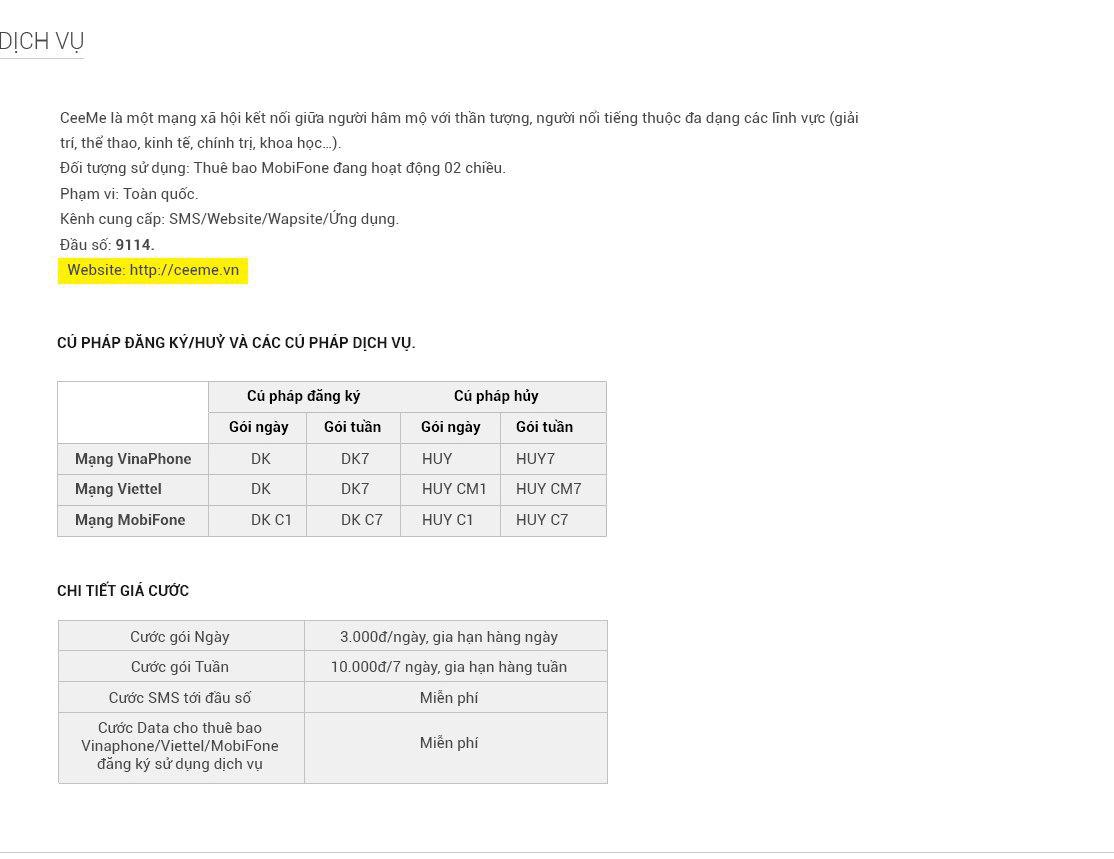Screen dimensions: 1114x859
Task: Open the http://ceeme.vn website link
Action: coord(184,270)
